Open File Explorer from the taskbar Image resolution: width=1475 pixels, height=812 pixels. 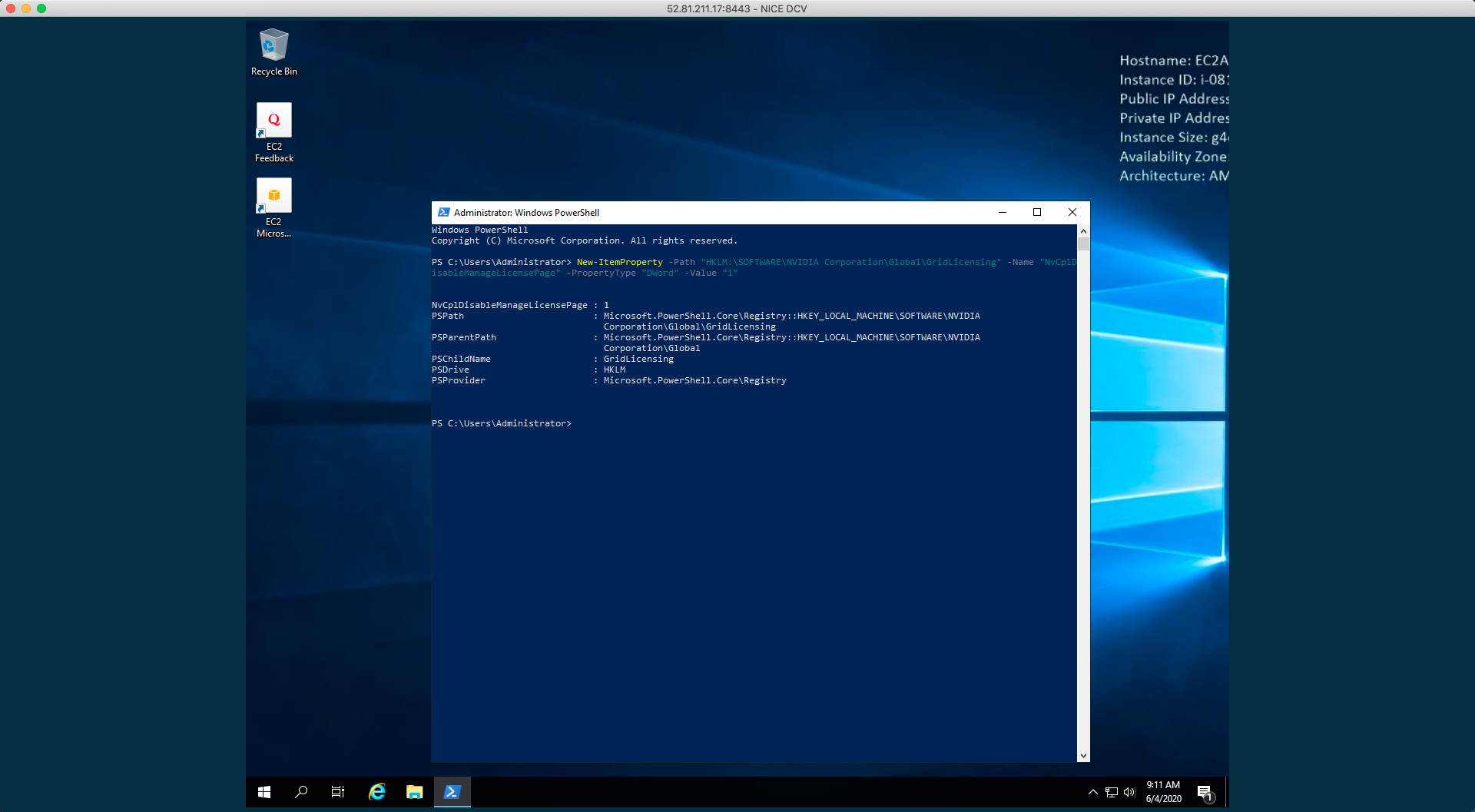tap(415, 792)
